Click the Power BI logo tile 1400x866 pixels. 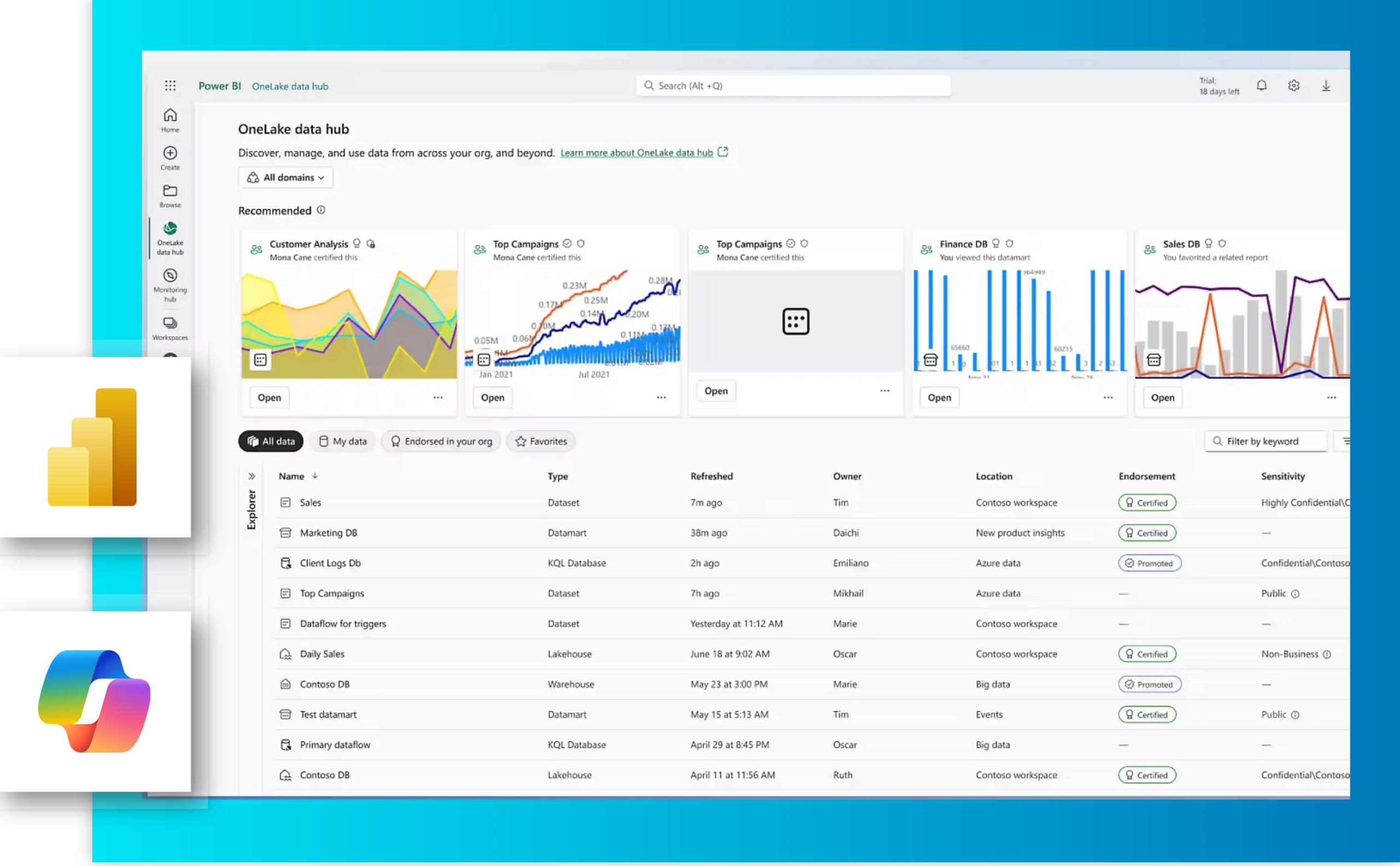(x=95, y=447)
